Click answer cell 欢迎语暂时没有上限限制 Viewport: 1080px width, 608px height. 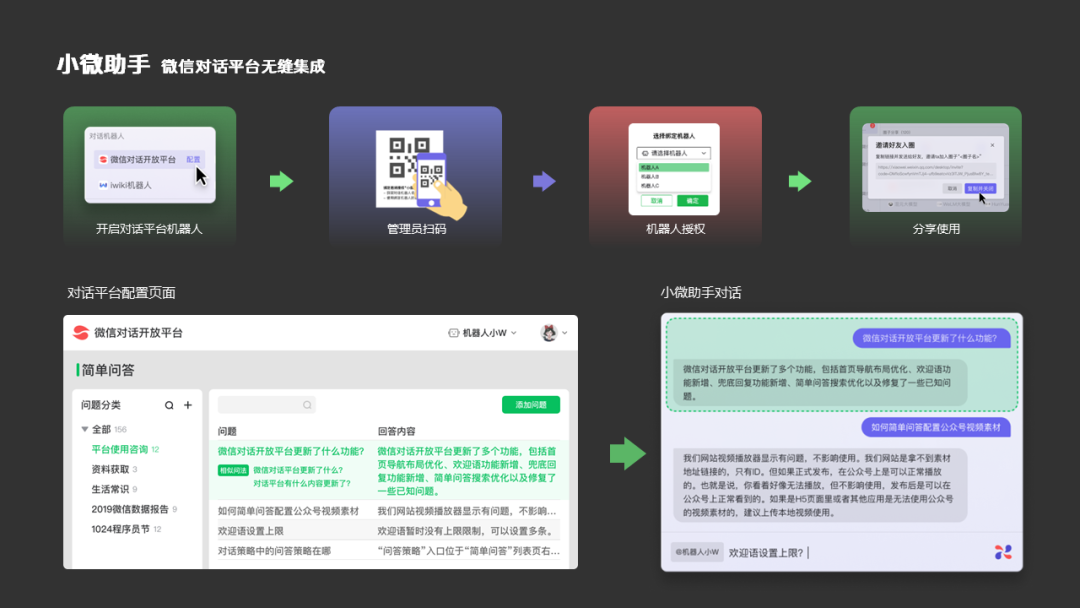466,531
